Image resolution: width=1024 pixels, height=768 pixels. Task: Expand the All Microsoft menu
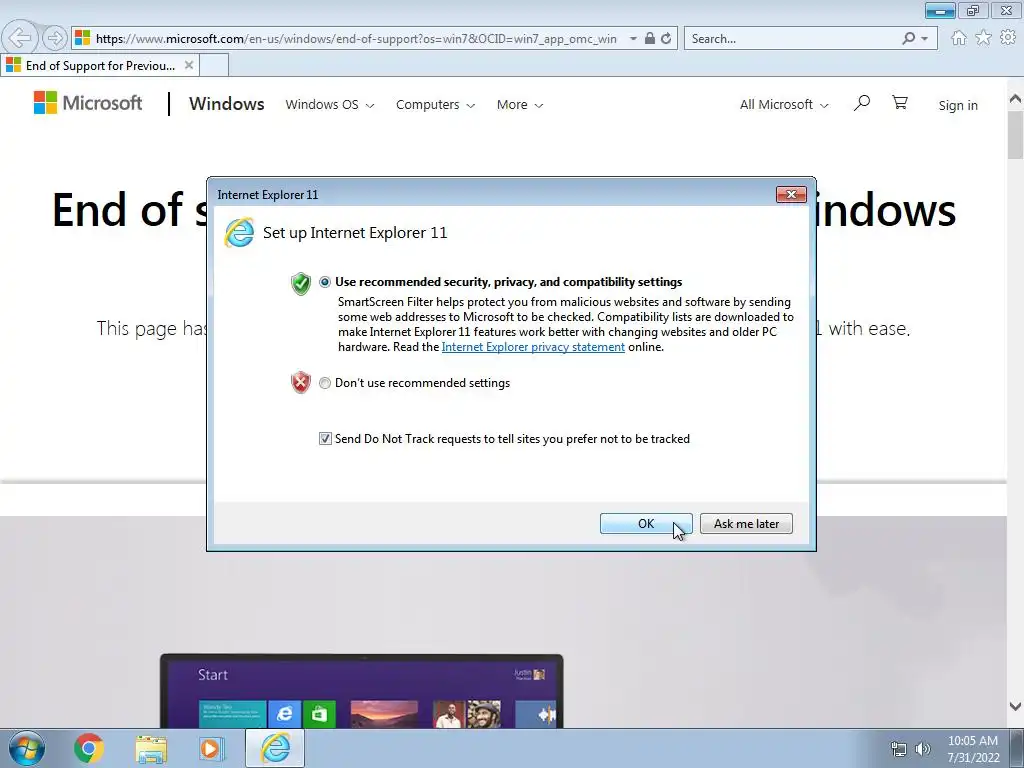pyautogui.click(x=784, y=104)
